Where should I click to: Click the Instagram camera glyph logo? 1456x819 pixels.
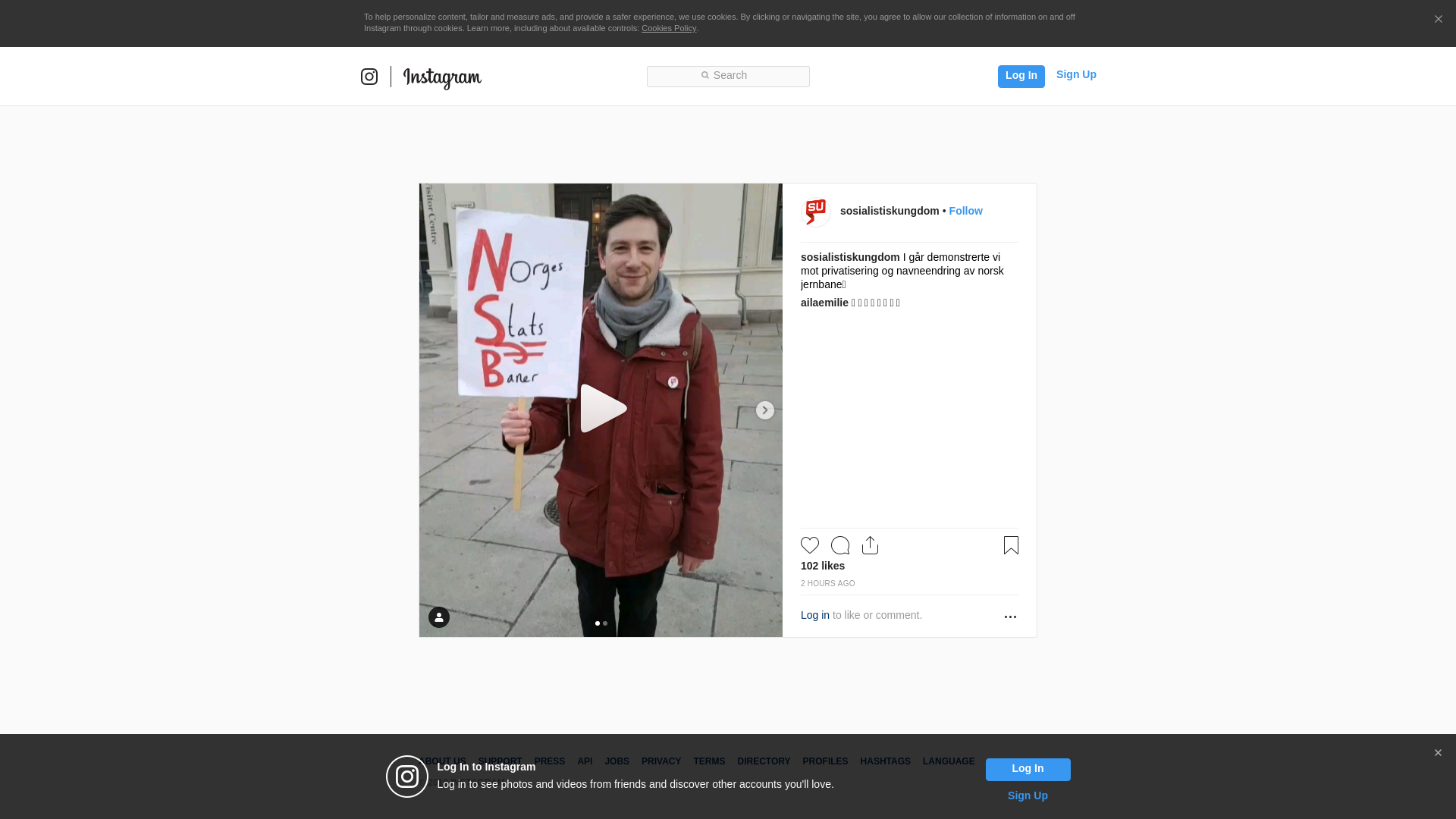[x=369, y=77]
